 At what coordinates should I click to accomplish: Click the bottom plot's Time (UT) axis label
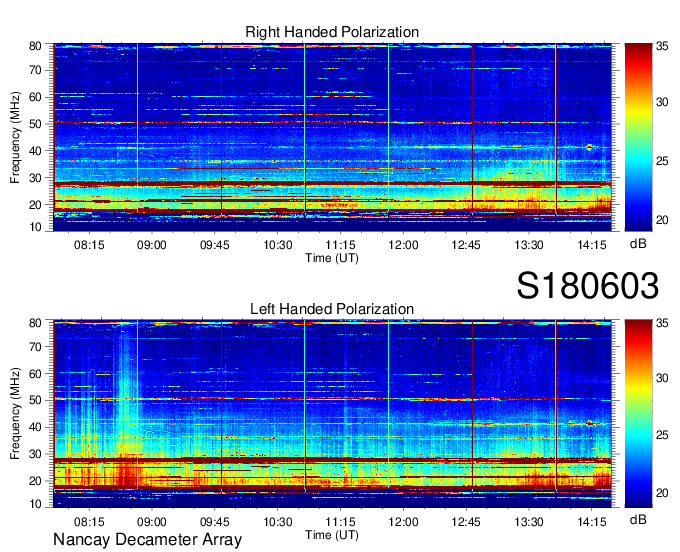point(332,535)
